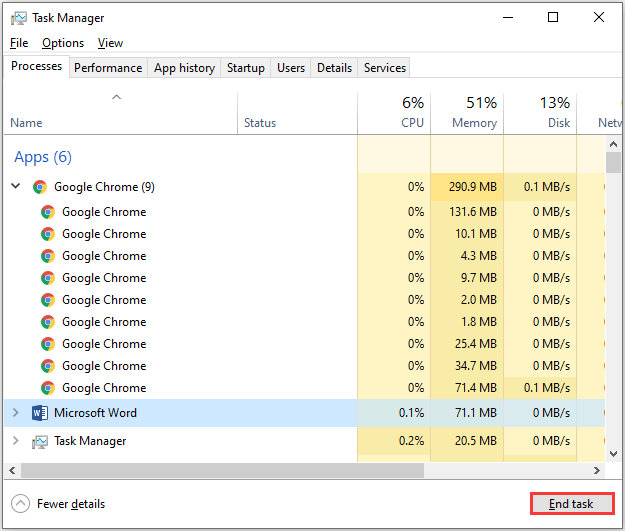Open the File menu

tap(19, 43)
